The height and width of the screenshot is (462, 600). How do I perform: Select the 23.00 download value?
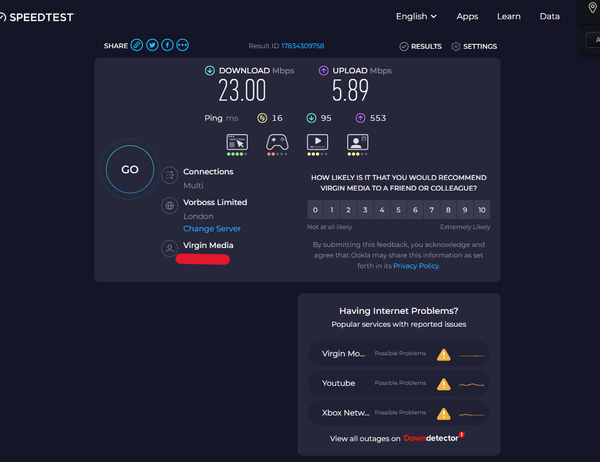pos(242,91)
